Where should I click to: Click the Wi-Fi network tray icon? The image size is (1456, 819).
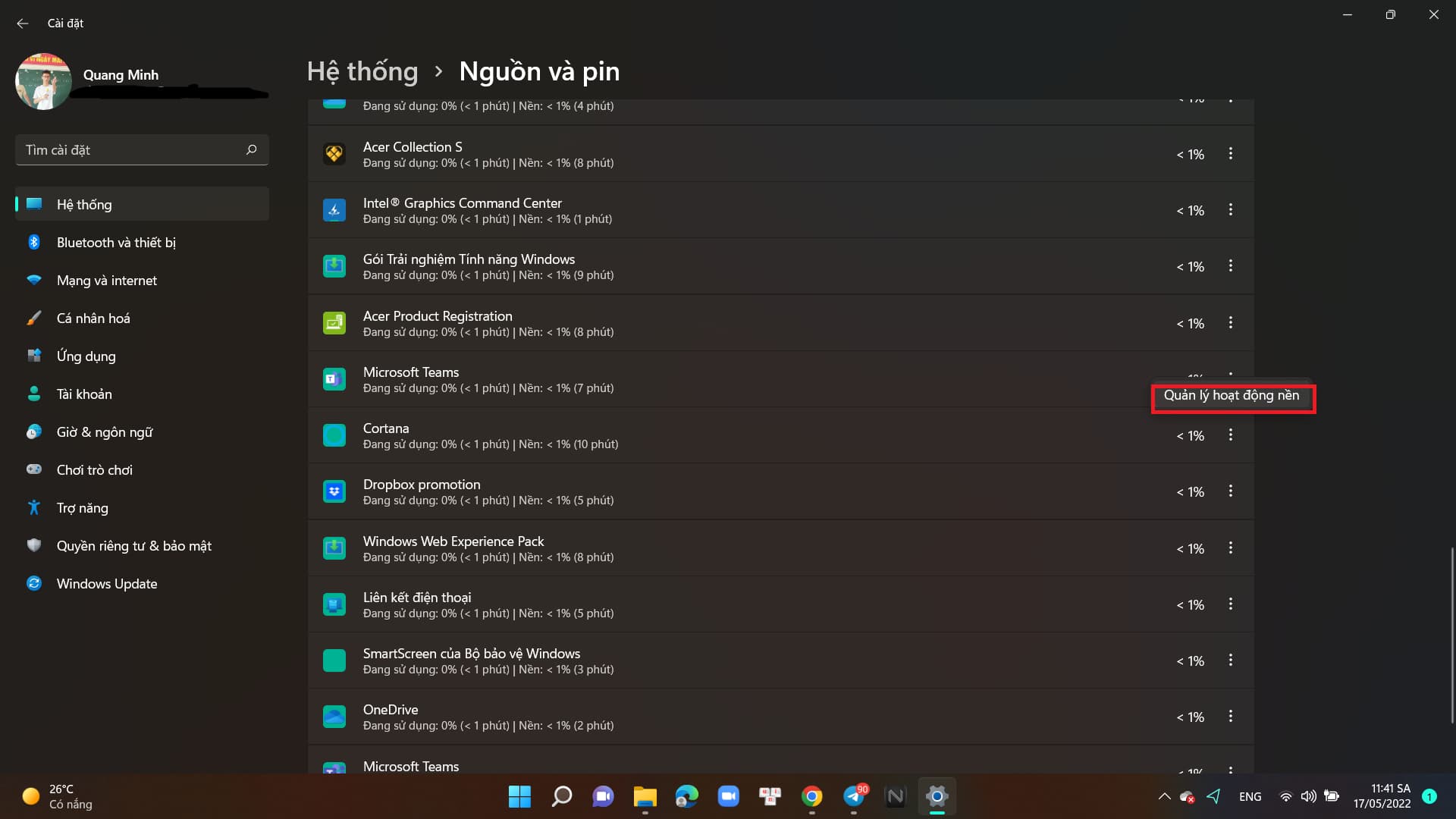(x=1286, y=796)
